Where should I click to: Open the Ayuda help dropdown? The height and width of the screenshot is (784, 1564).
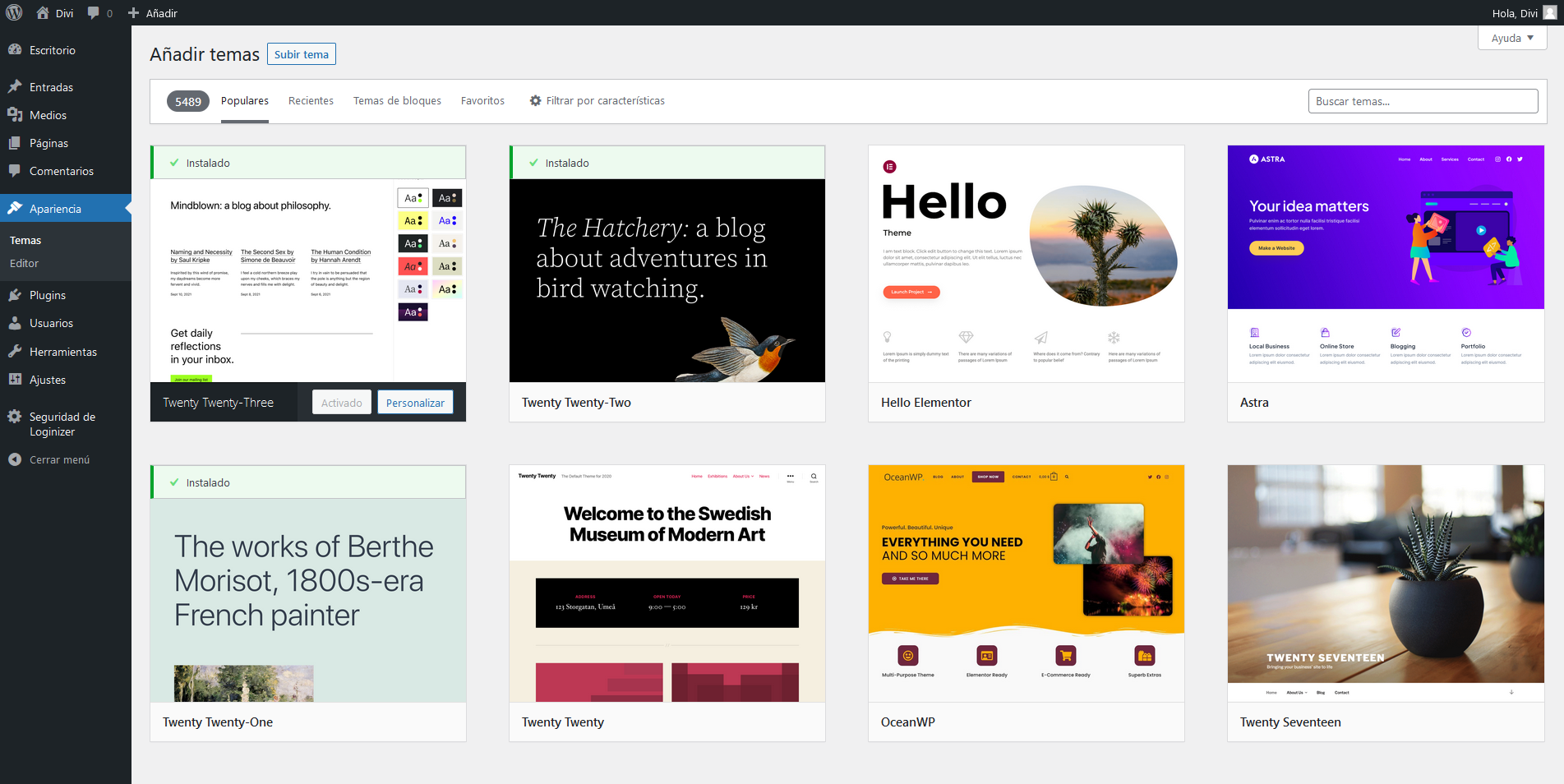pos(1512,38)
